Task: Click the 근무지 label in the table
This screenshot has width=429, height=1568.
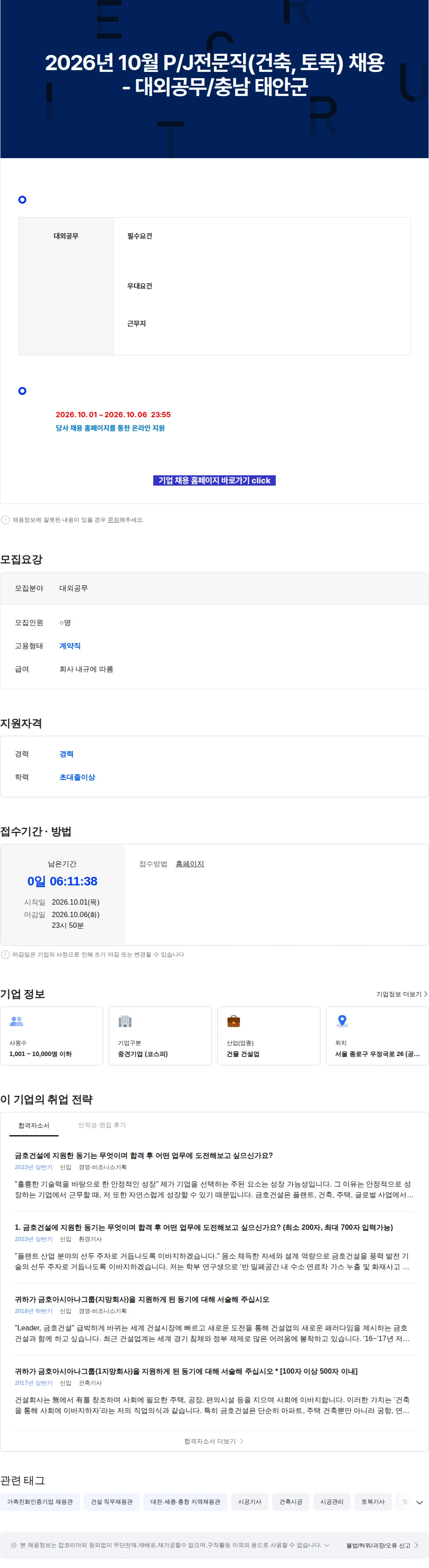Action: pos(136,324)
